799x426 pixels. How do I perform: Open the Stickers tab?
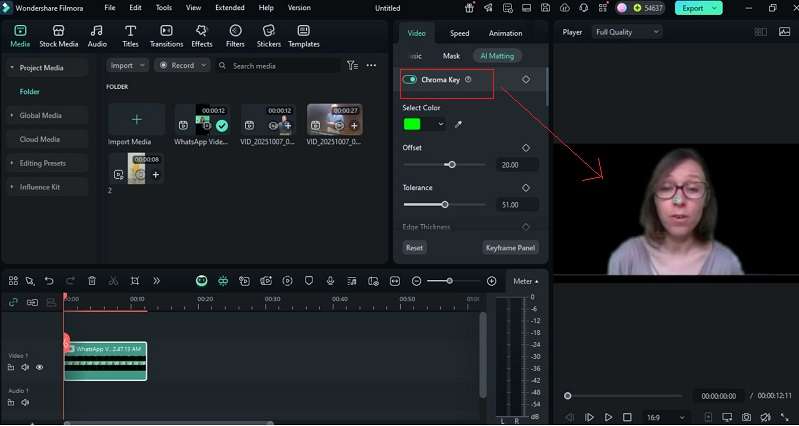pyautogui.click(x=269, y=36)
